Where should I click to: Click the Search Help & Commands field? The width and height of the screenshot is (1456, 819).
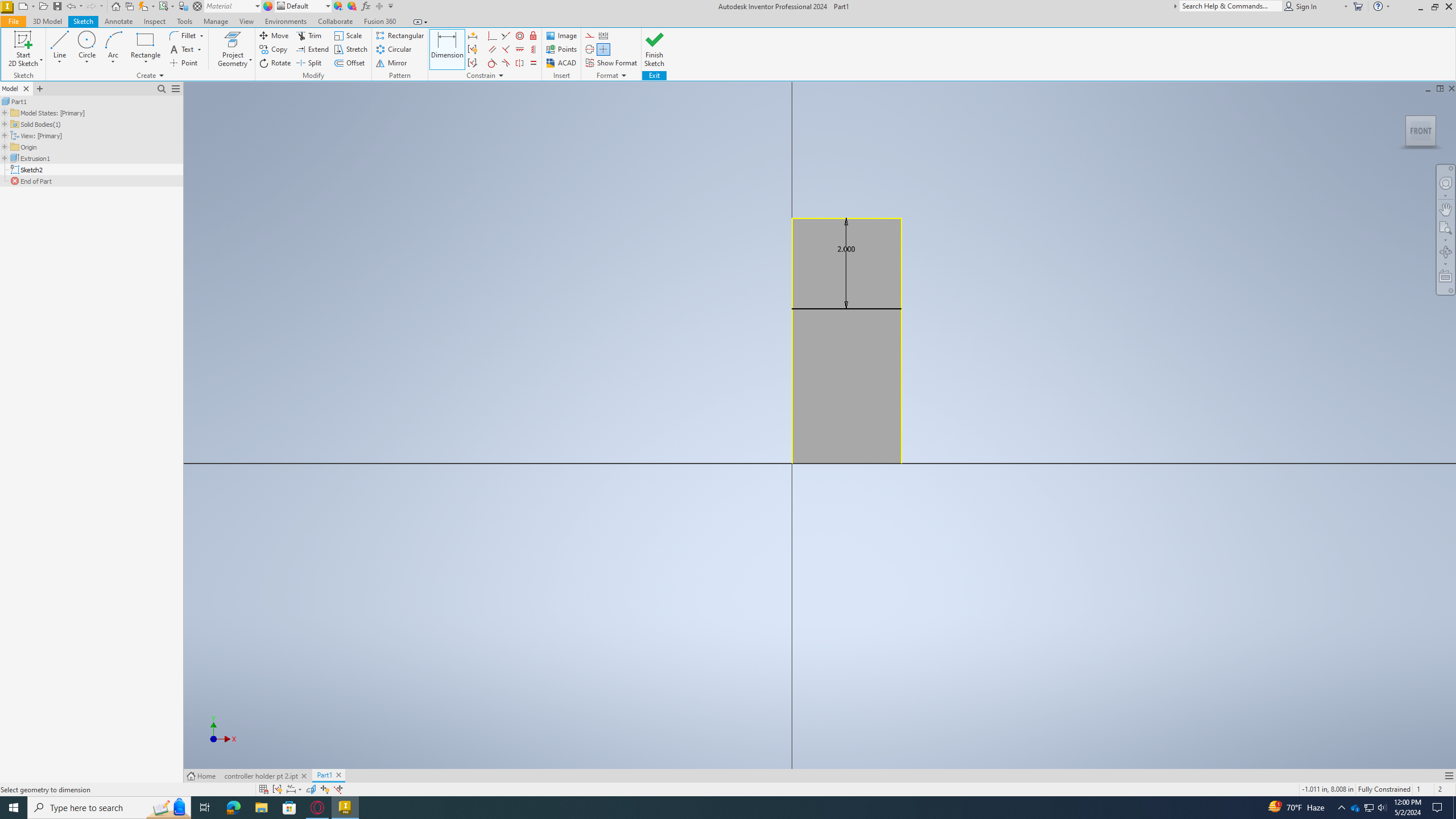click(1230, 6)
